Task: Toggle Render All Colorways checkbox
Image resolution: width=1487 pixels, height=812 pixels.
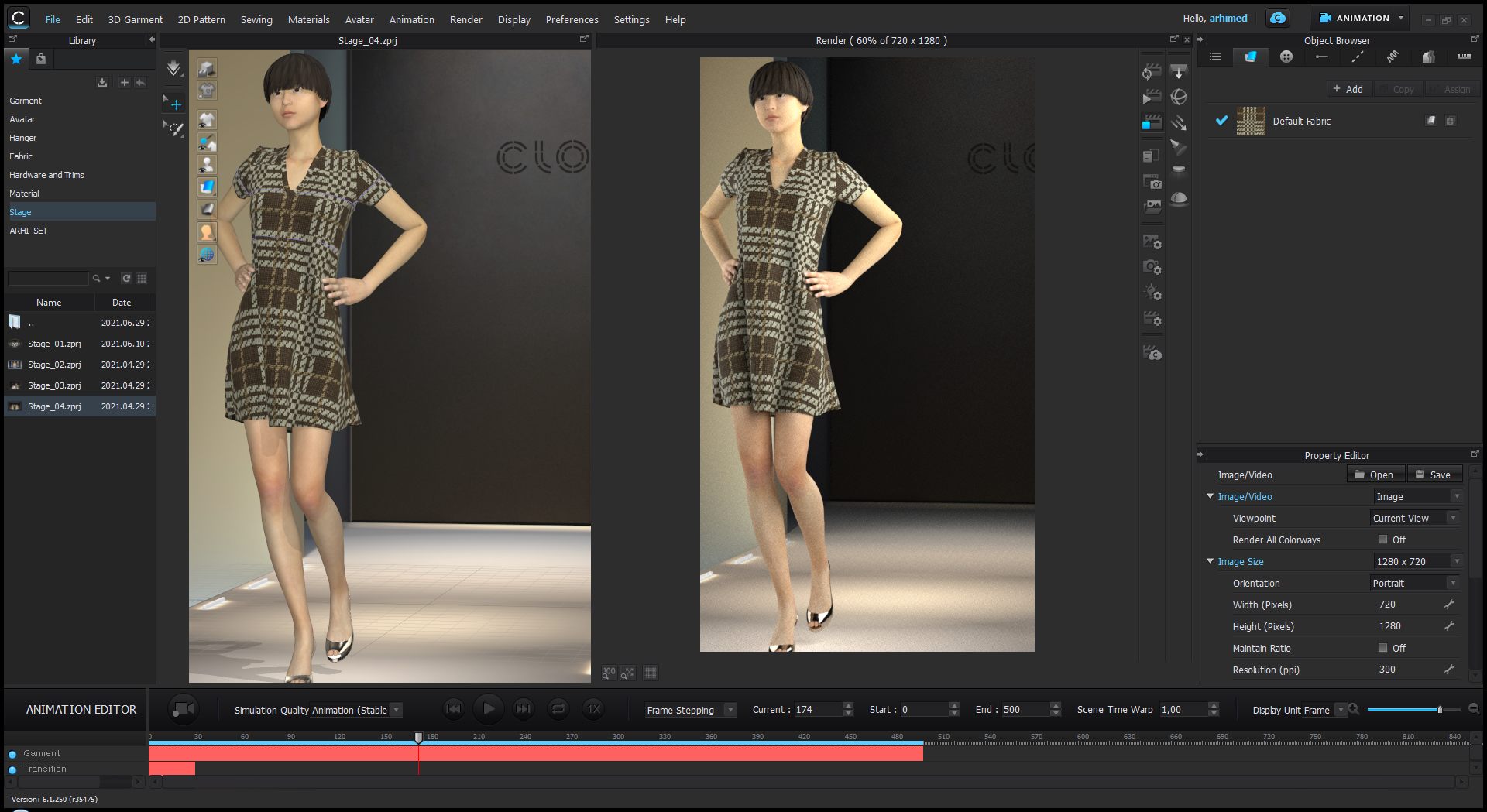Action: (1382, 540)
